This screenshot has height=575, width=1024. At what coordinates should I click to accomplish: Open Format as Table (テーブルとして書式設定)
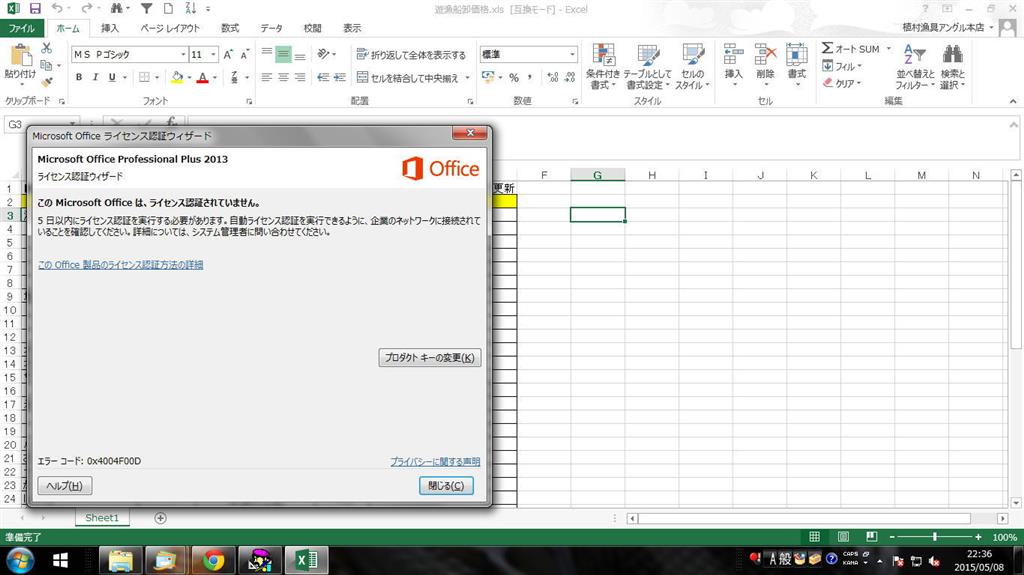pos(647,67)
